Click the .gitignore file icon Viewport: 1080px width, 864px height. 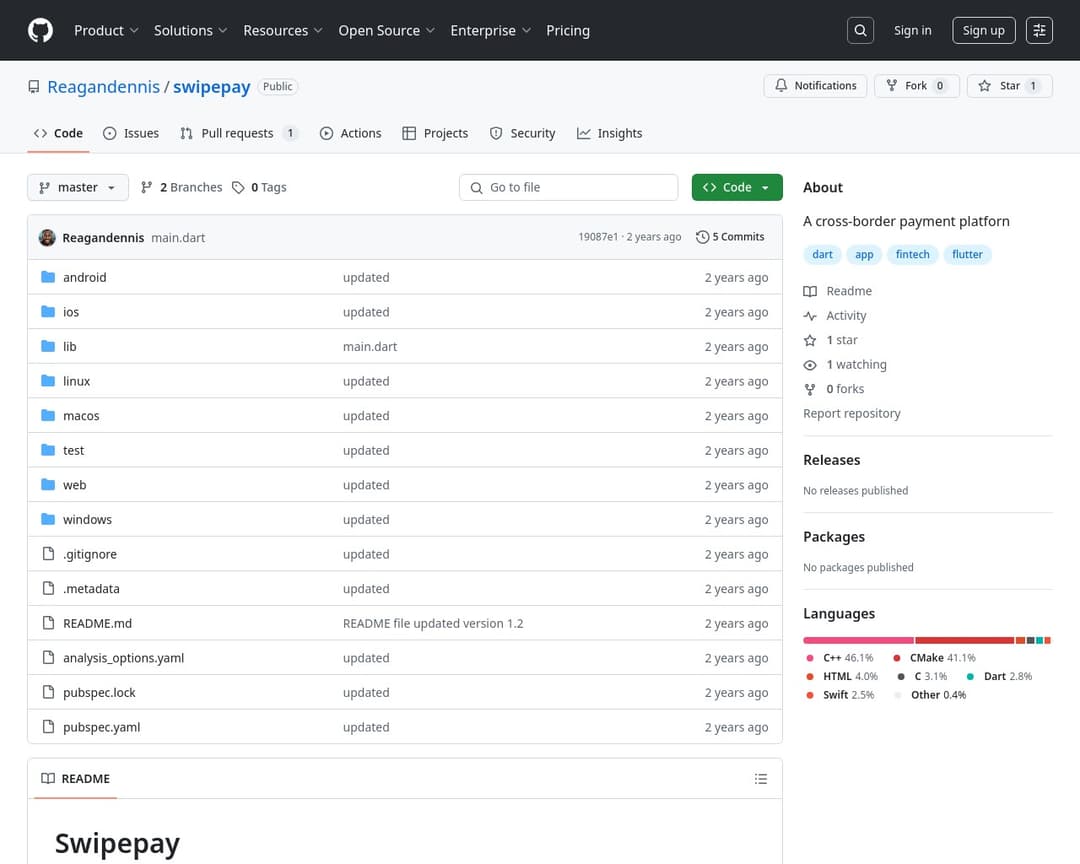point(48,553)
